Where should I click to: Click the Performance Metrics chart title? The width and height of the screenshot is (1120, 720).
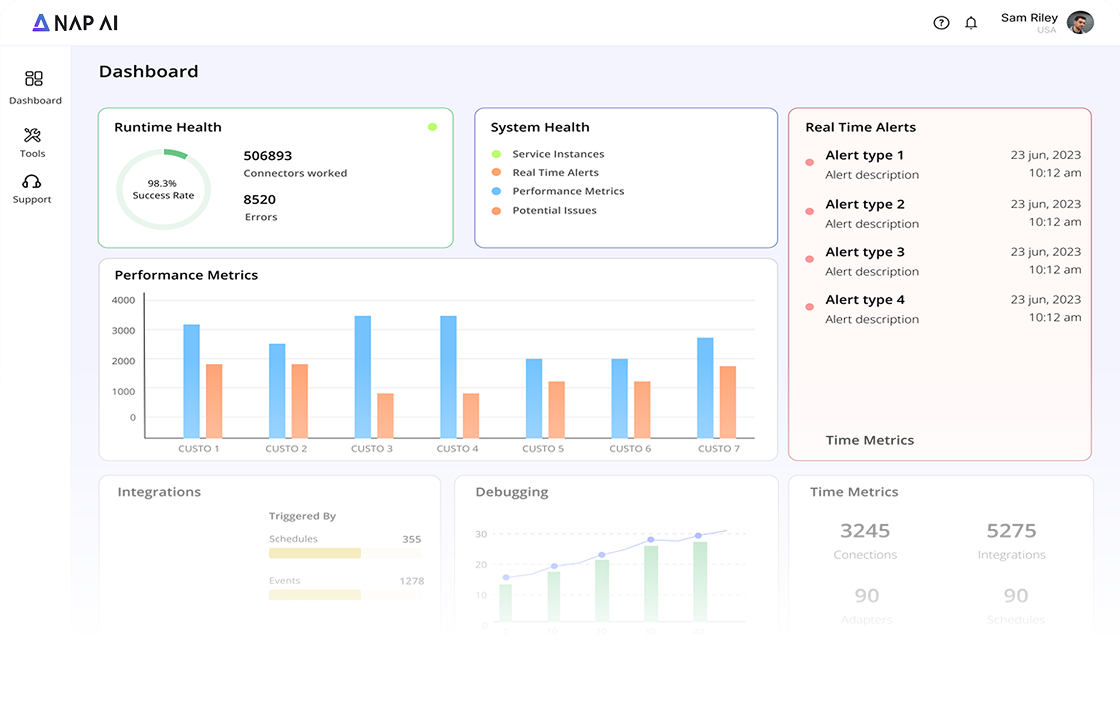point(186,276)
